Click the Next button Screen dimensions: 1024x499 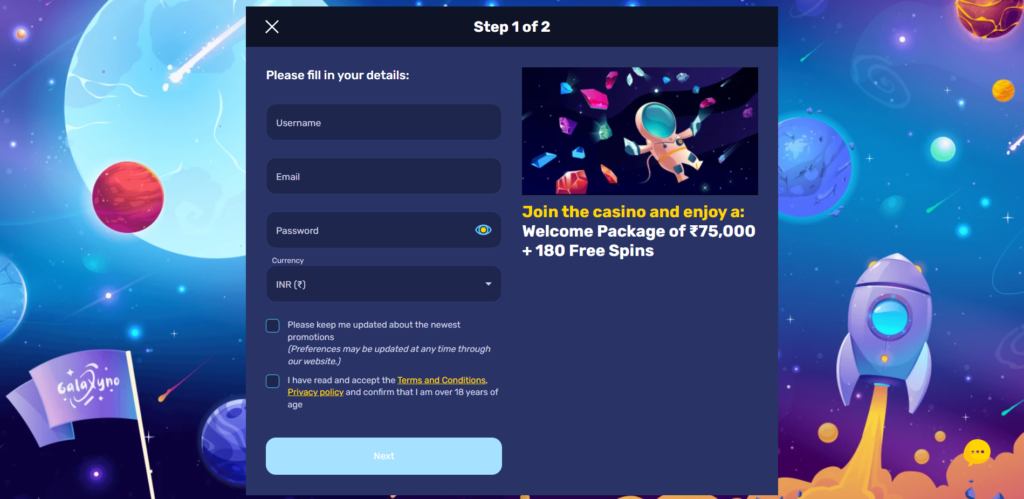(x=384, y=456)
